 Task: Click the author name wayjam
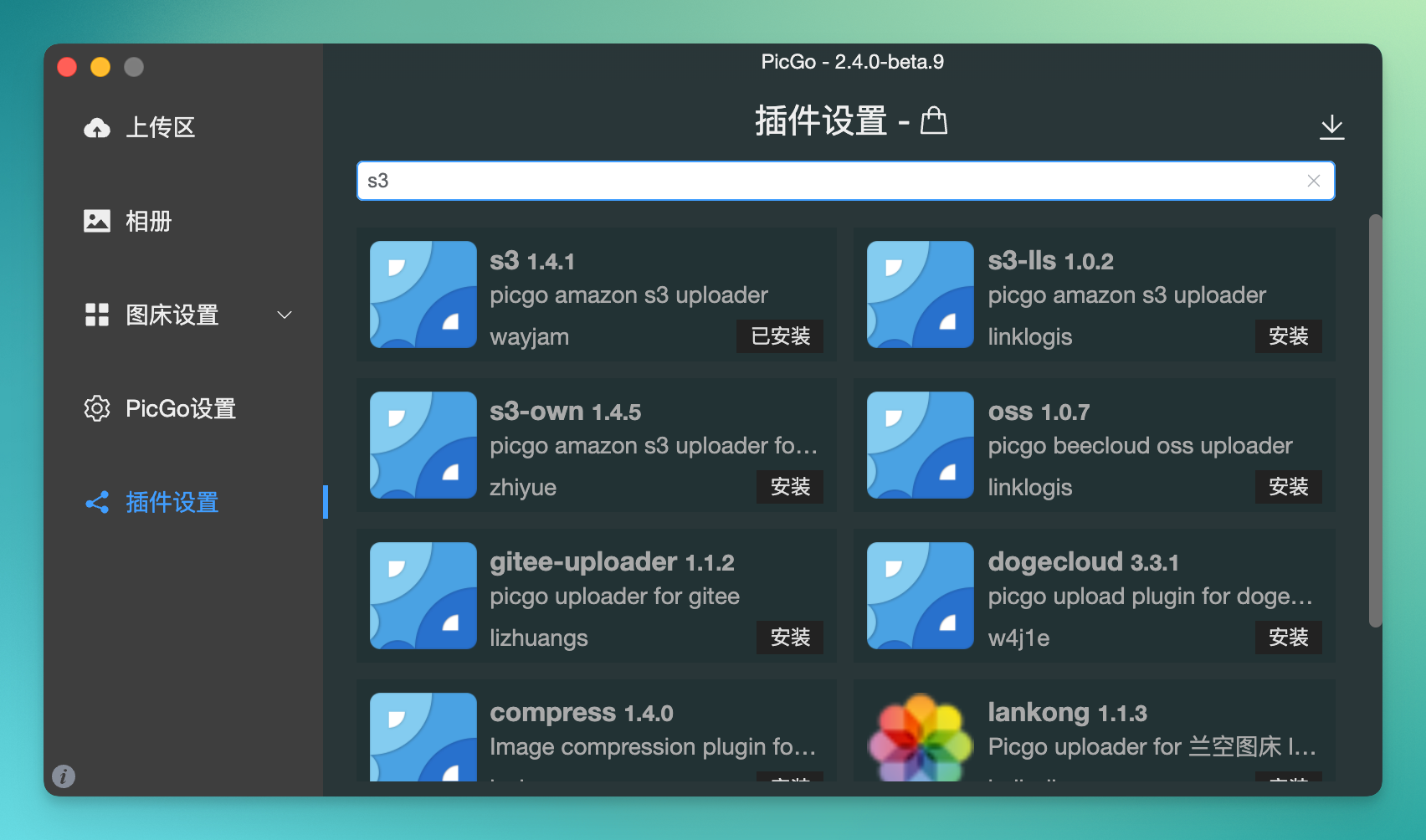coord(530,337)
